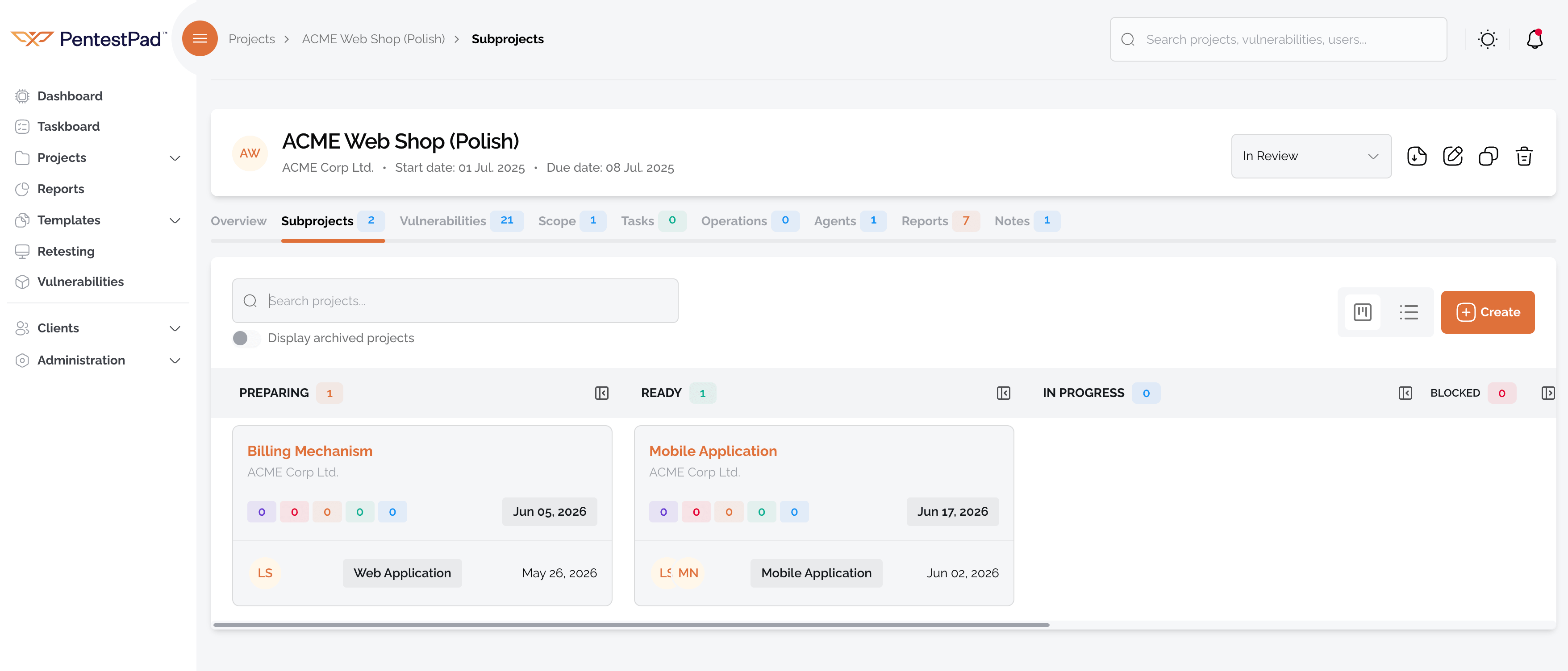The width and height of the screenshot is (1568, 671).
Task: Click the download project icon
Action: coord(1417,156)
